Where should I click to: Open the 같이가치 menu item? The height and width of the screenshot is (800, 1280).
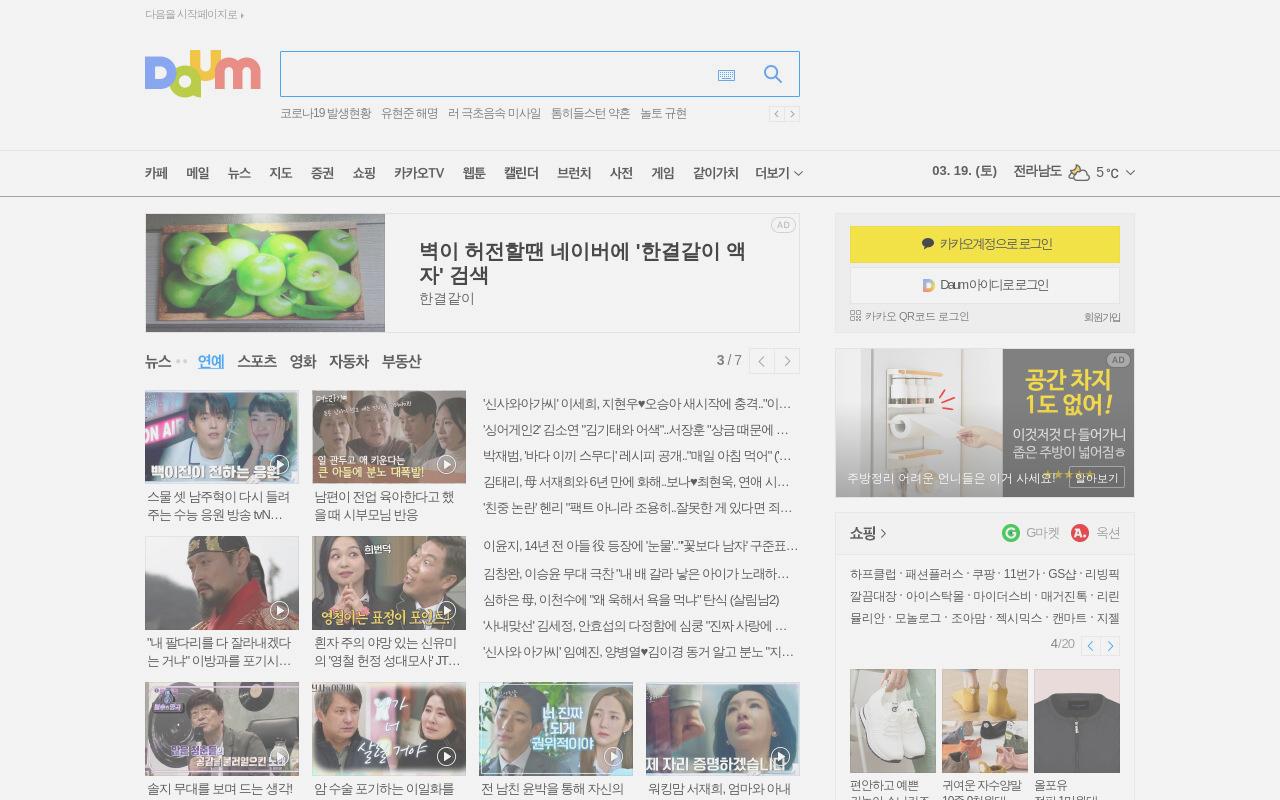[716, 173]
